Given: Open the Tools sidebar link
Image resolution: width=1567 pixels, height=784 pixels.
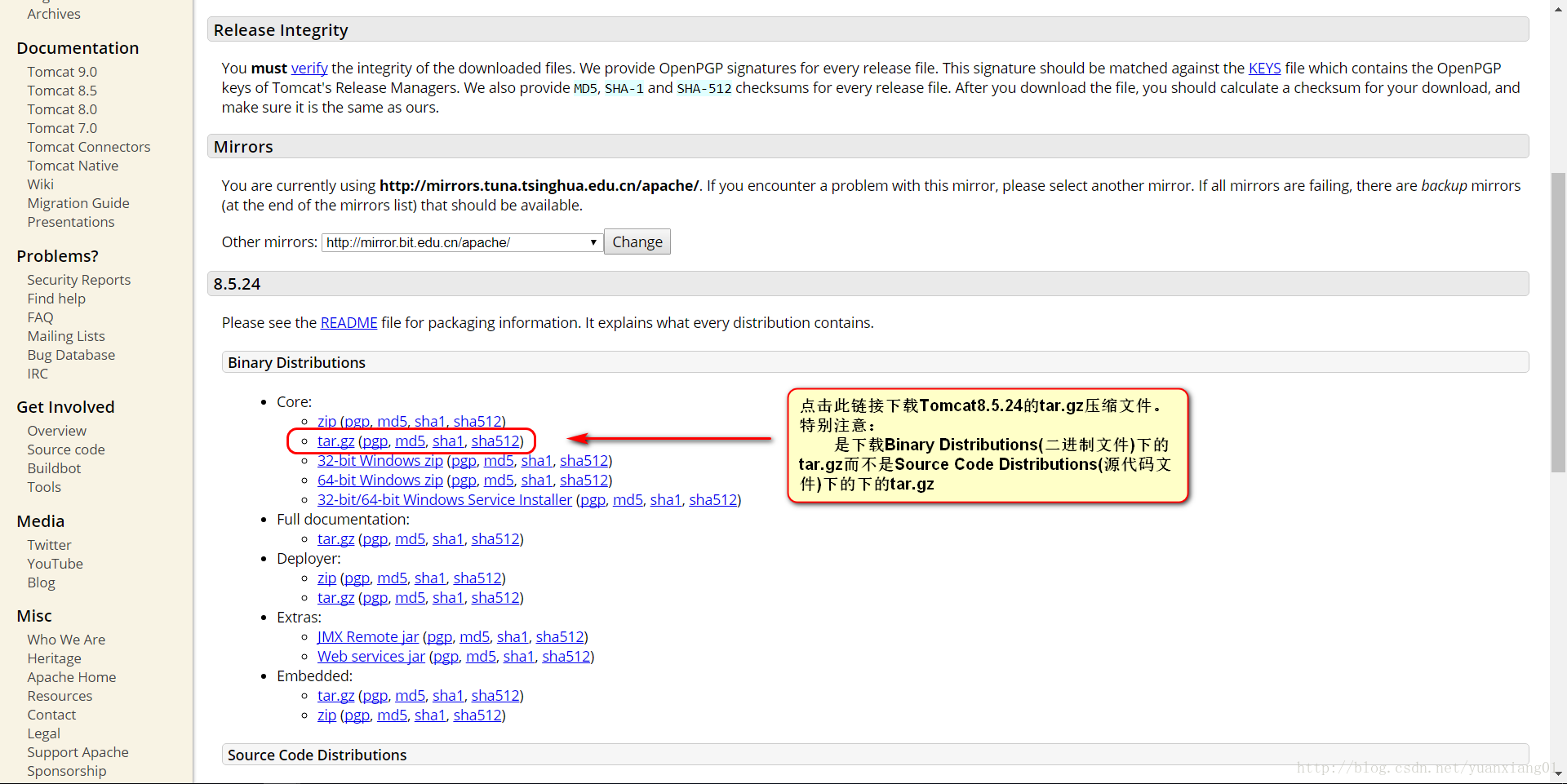Looking at the screenshot, I should click(44, 487).
